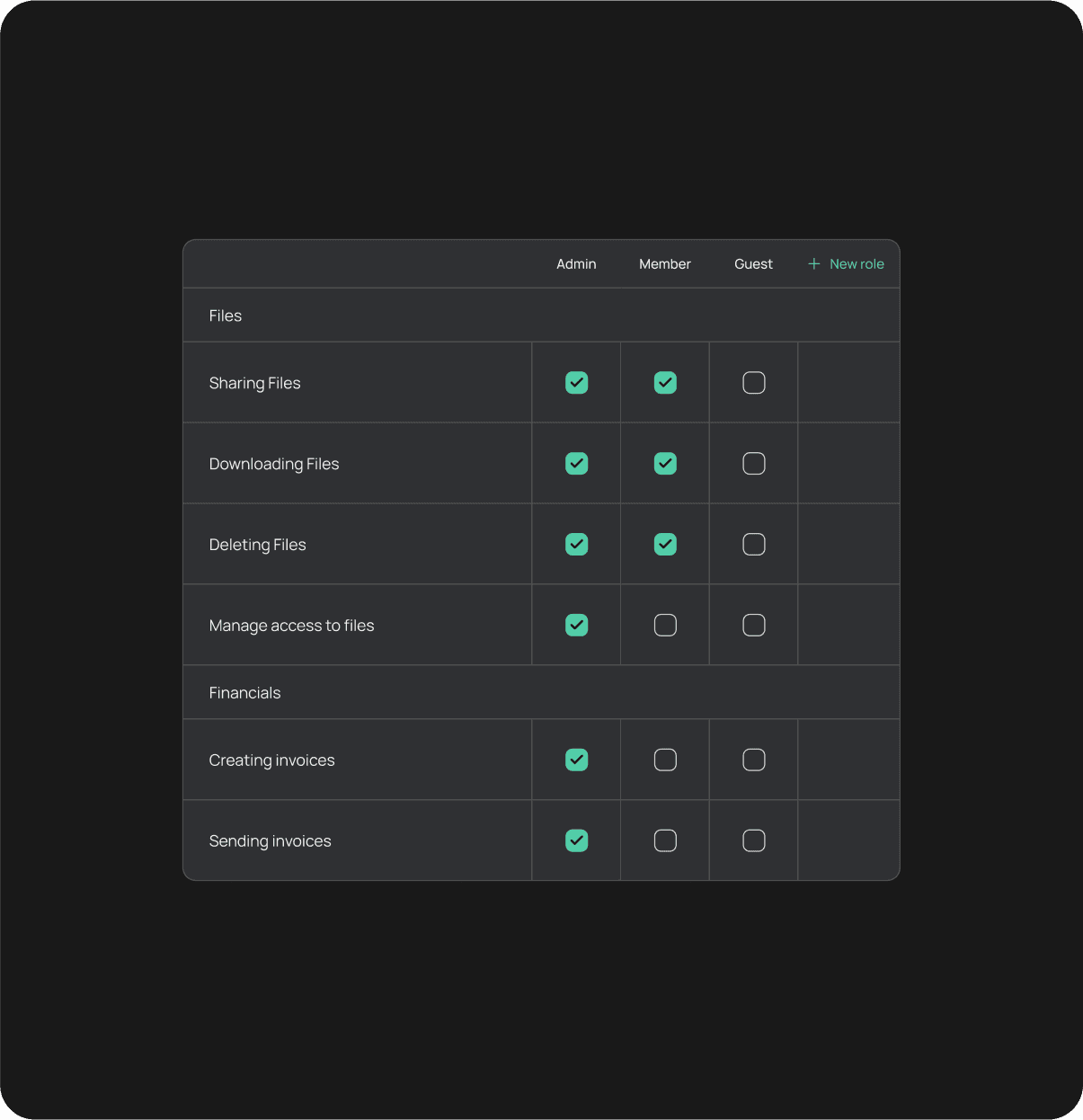Enable Guest for Downloading Files

pyautogui.click(x=754, y=464)
